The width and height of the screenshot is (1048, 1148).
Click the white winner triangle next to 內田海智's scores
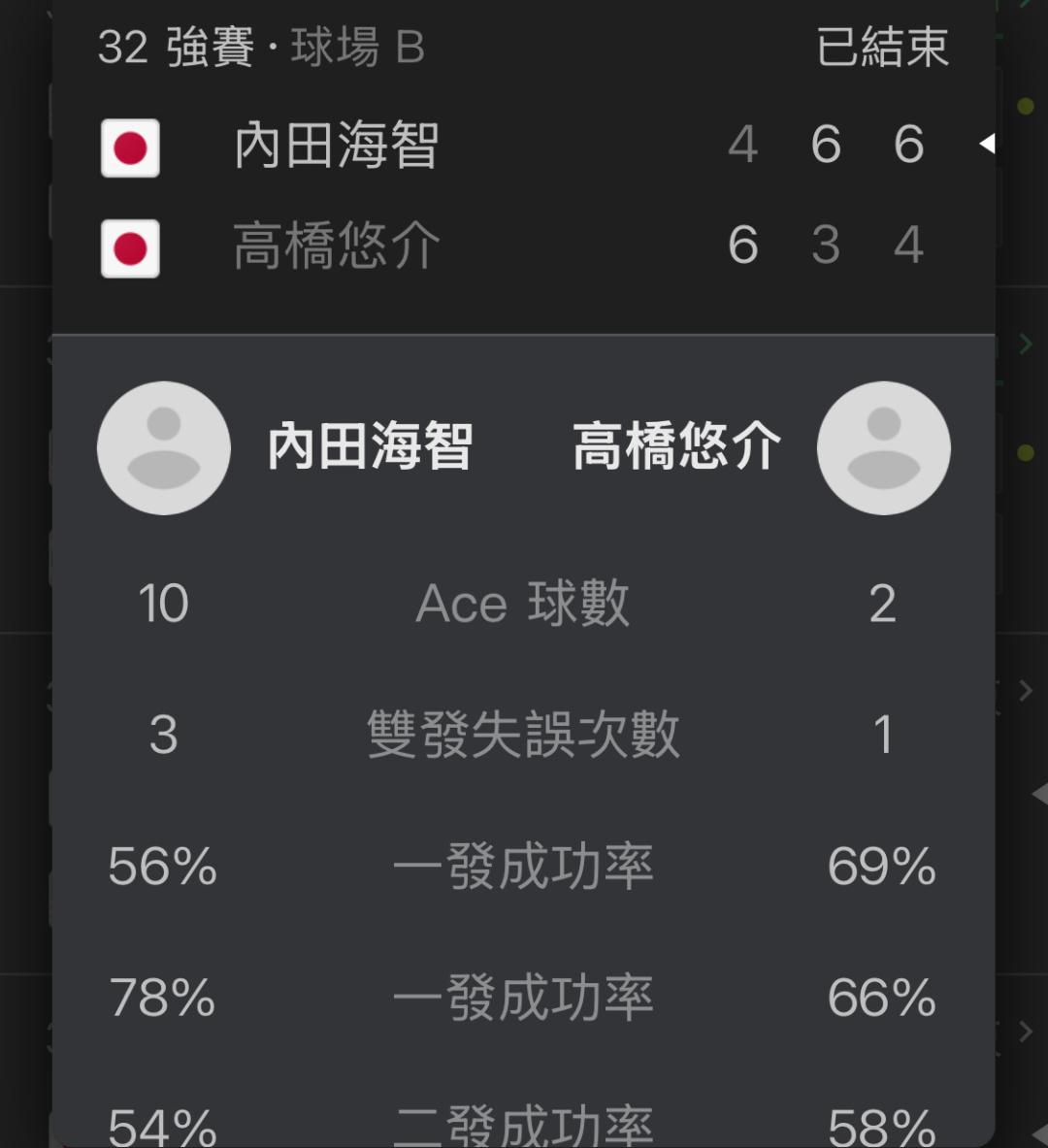tap(987, 145)
